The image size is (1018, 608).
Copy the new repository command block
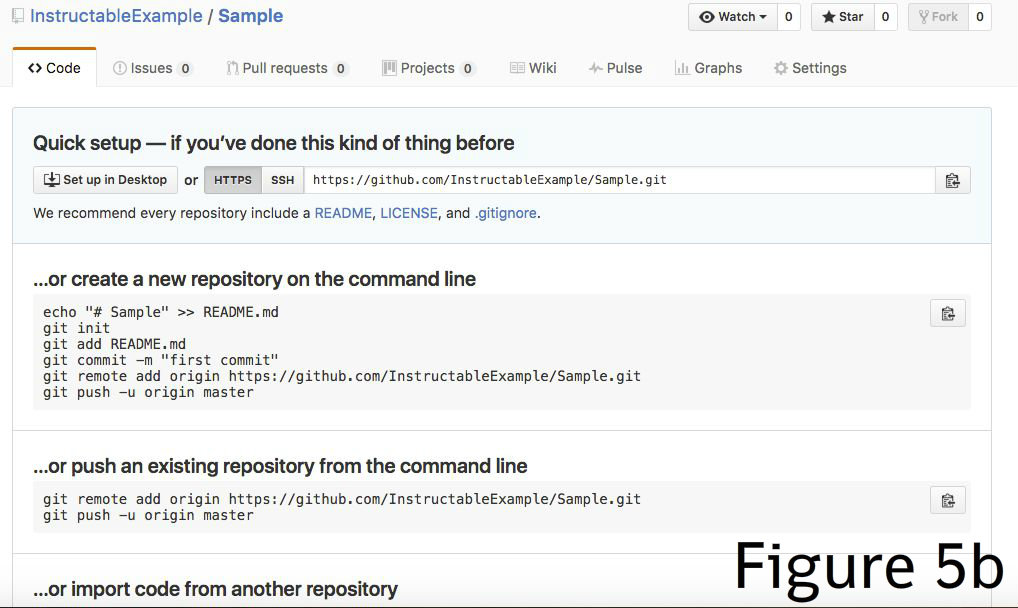click(x=948, y=314)
